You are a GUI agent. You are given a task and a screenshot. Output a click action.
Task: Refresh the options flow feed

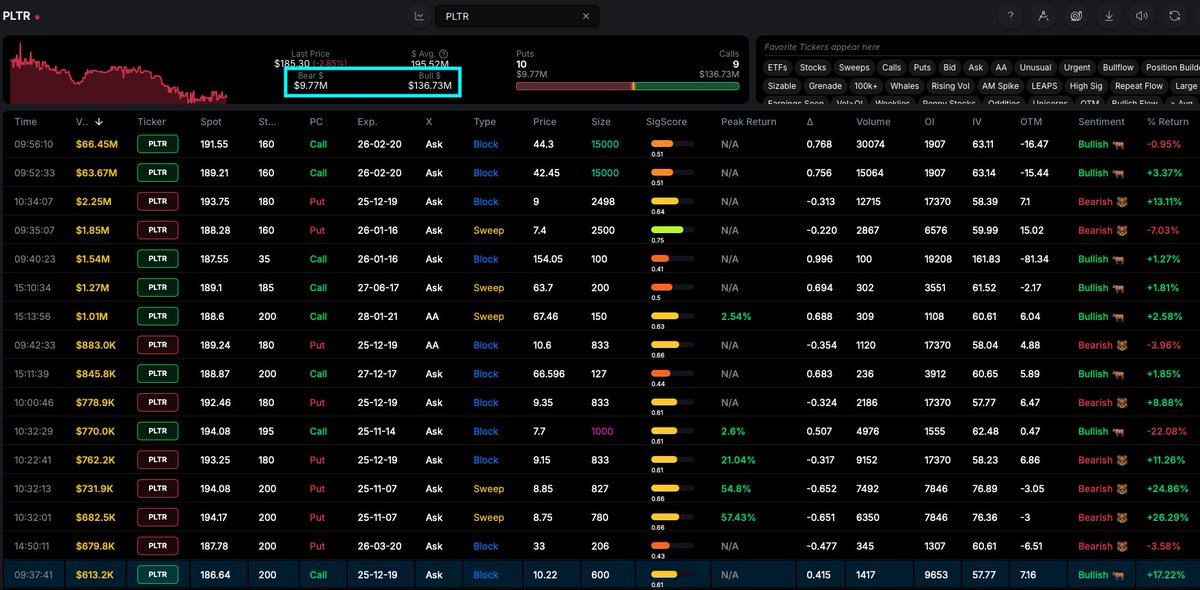[1174, 16]
